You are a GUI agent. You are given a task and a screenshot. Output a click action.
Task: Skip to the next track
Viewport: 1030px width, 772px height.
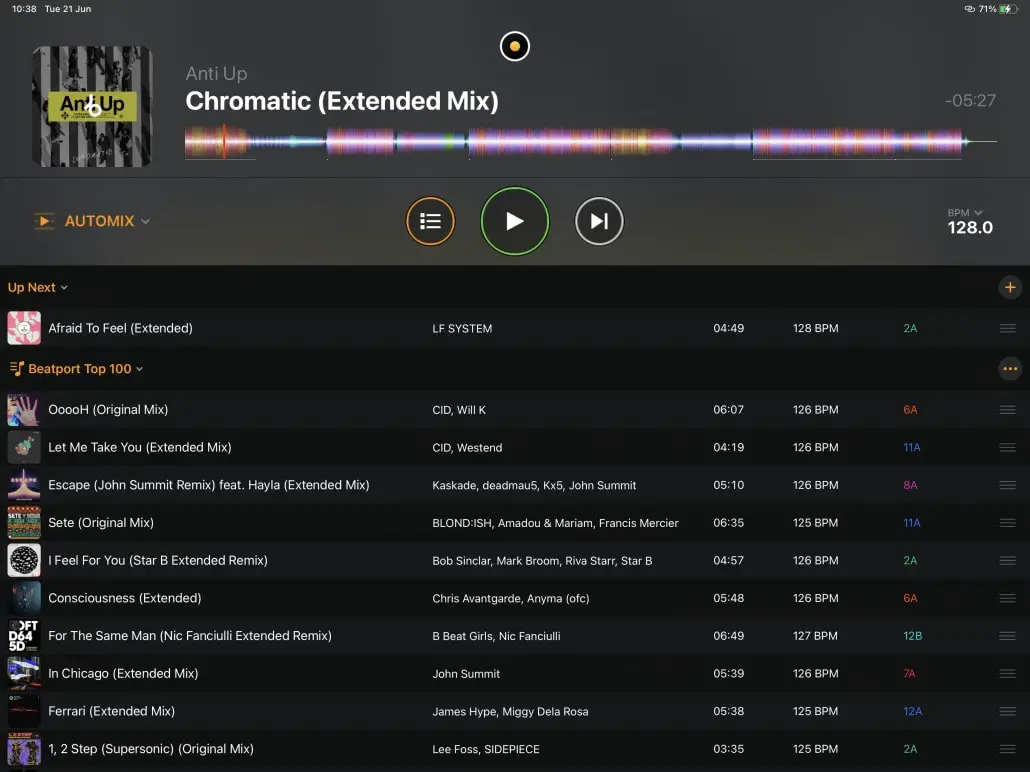598,221
